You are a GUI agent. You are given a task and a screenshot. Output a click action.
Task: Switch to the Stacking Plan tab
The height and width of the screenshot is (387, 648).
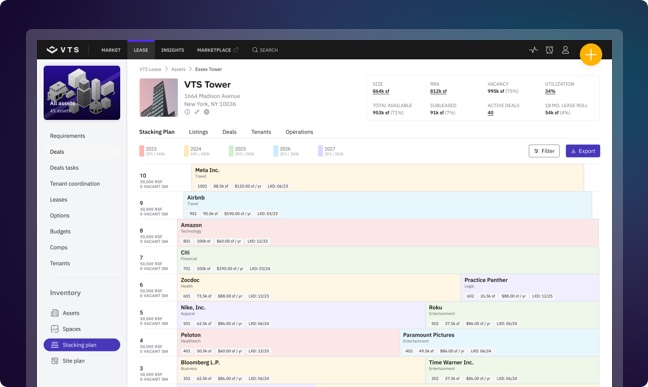157,132
